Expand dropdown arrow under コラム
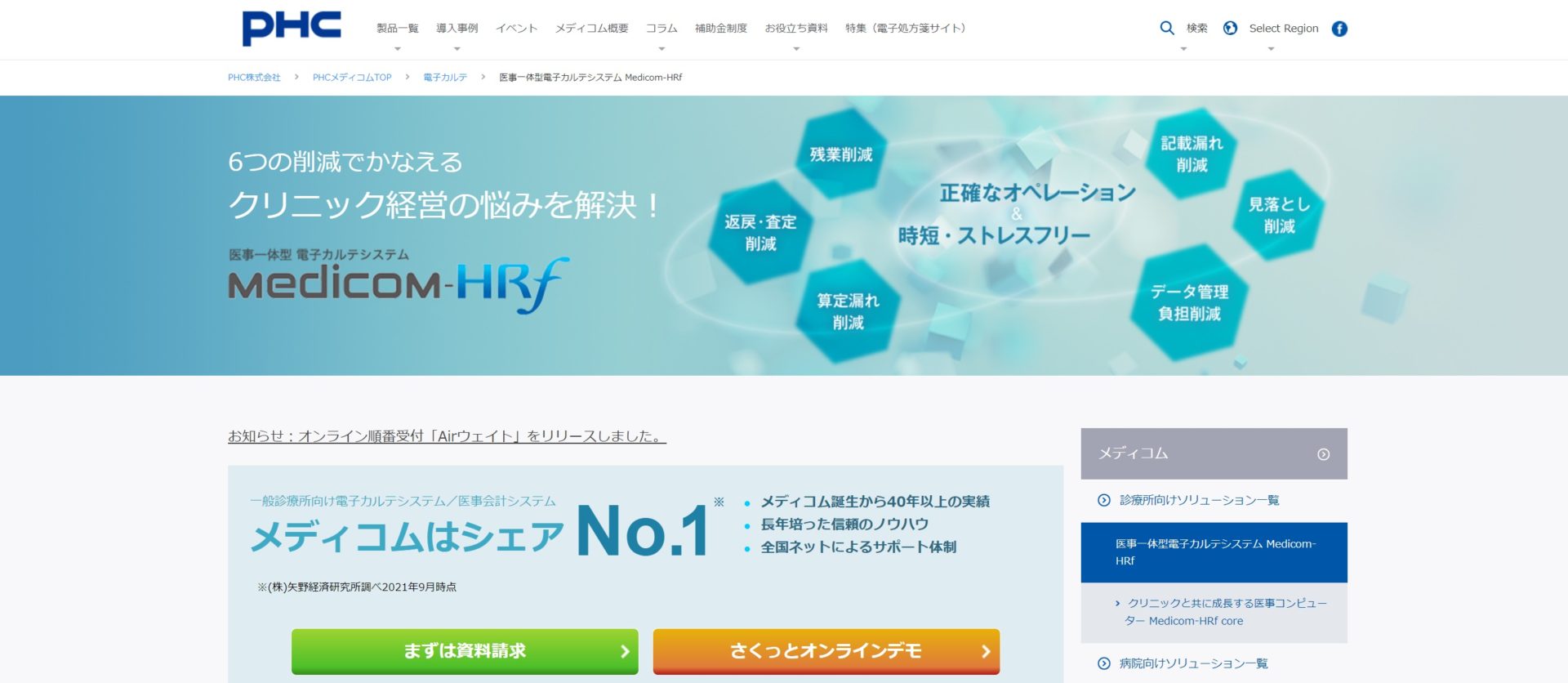Viewport: 1568px width, 683px height. 661,49
